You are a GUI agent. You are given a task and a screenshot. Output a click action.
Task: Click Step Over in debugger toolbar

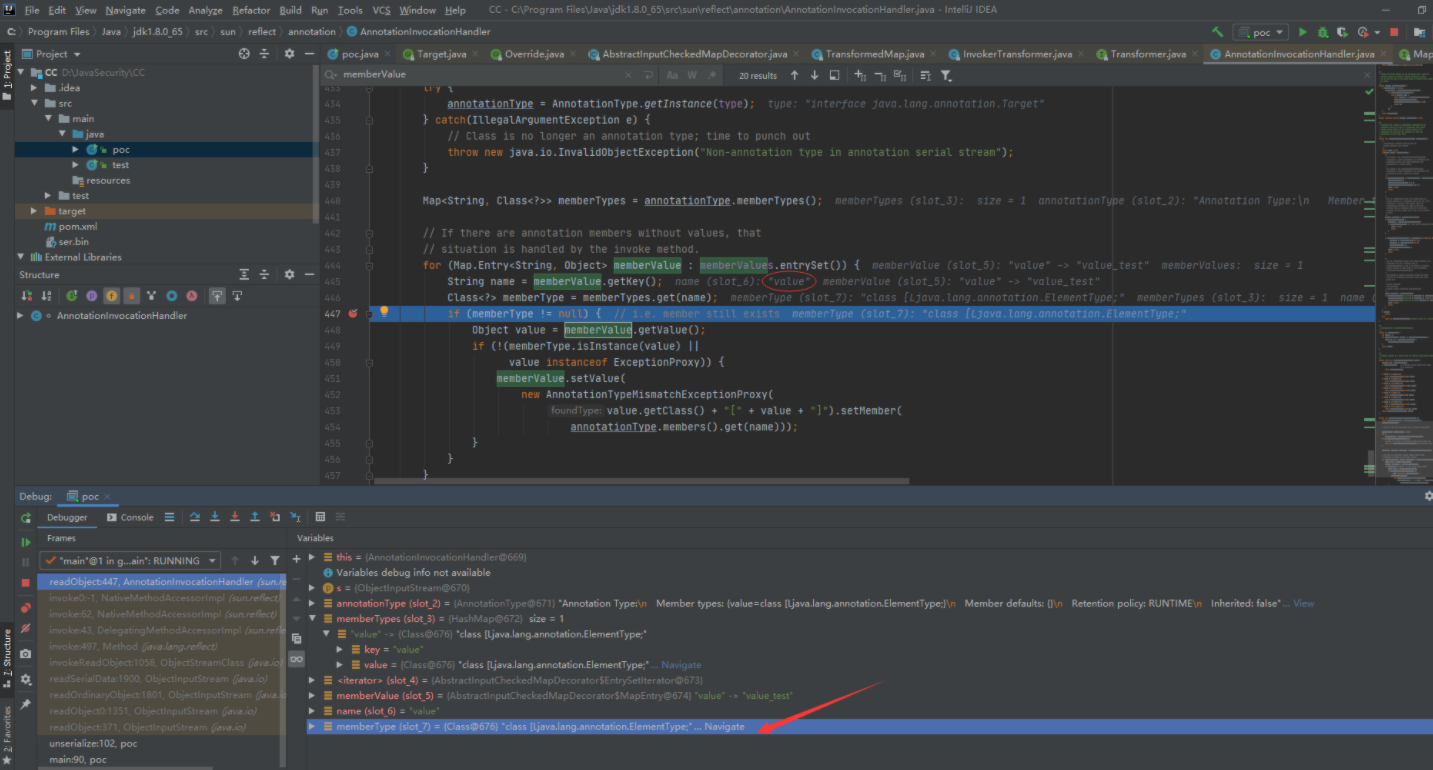tap(194, 517)
